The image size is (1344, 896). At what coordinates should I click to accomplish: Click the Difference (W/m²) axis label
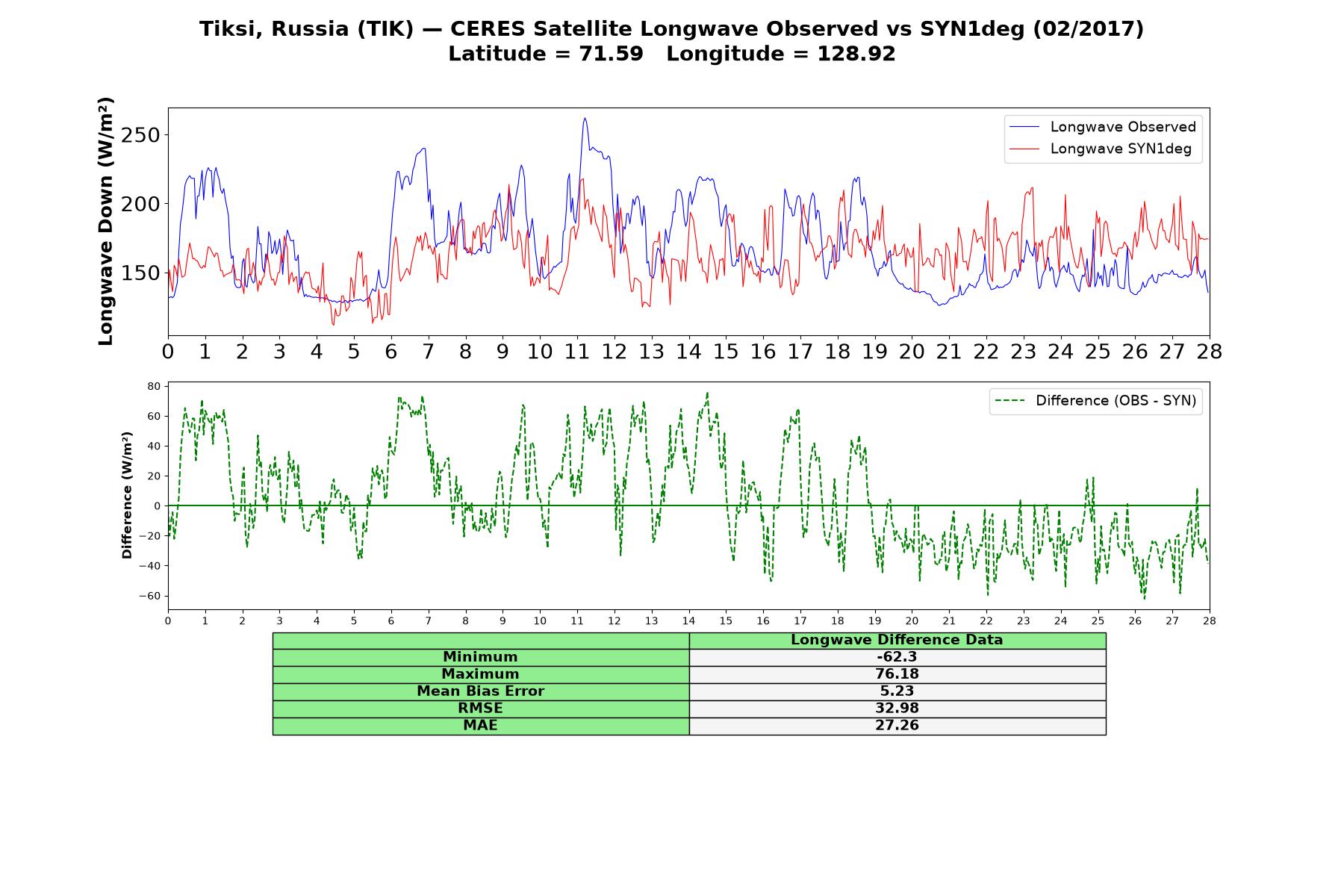(x=127, y=495)
